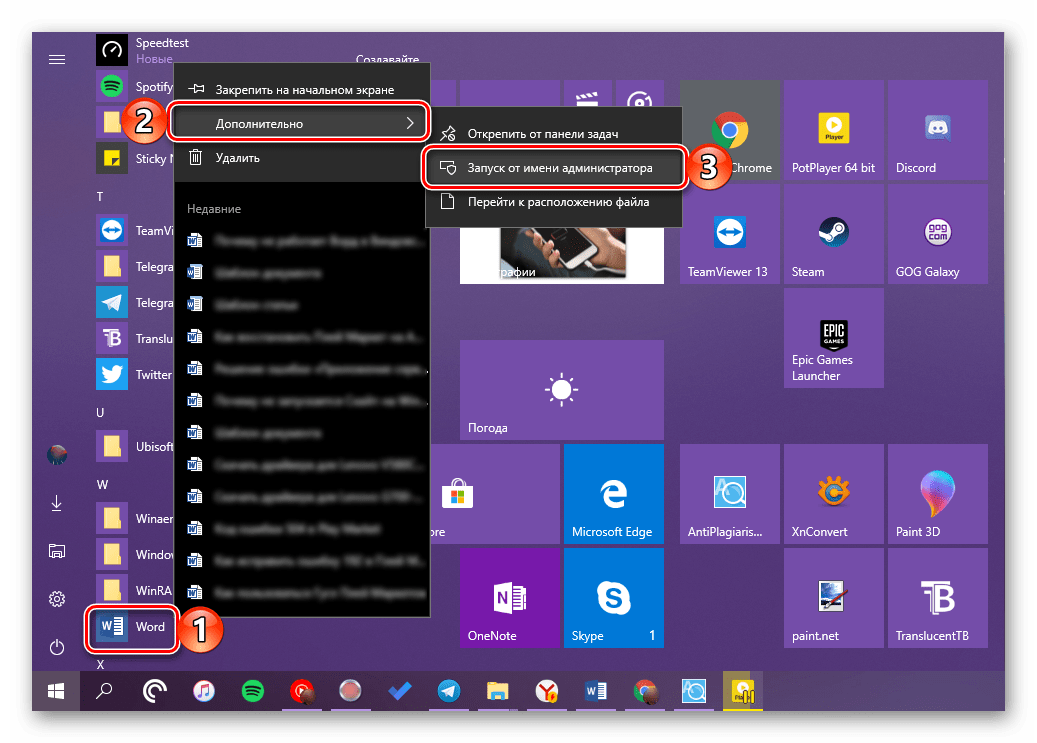Open Settings via the gear in Start sidebar
This screenshot has width=1037, height=743.
[56, 598]
